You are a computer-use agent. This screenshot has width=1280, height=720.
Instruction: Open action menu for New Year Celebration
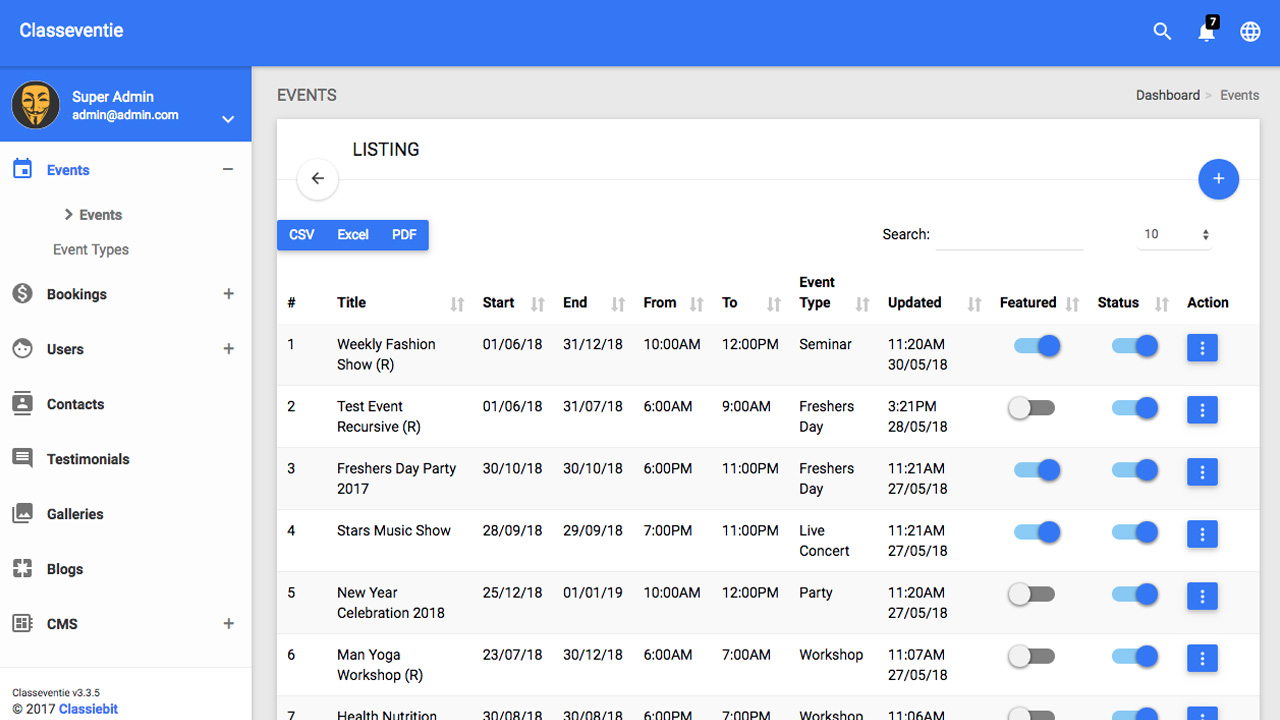1202,596
